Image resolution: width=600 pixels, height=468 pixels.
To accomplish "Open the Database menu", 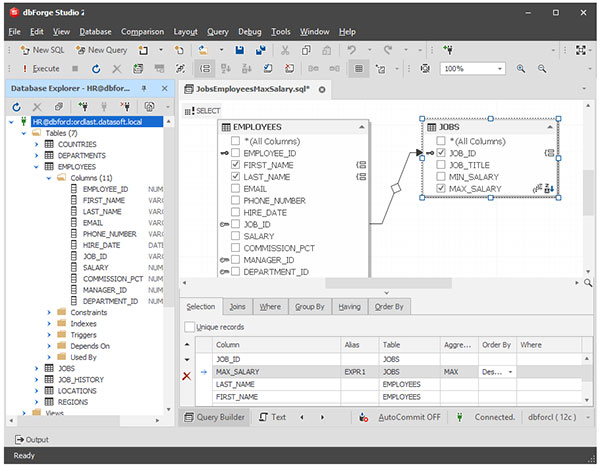I will [95, 32].
